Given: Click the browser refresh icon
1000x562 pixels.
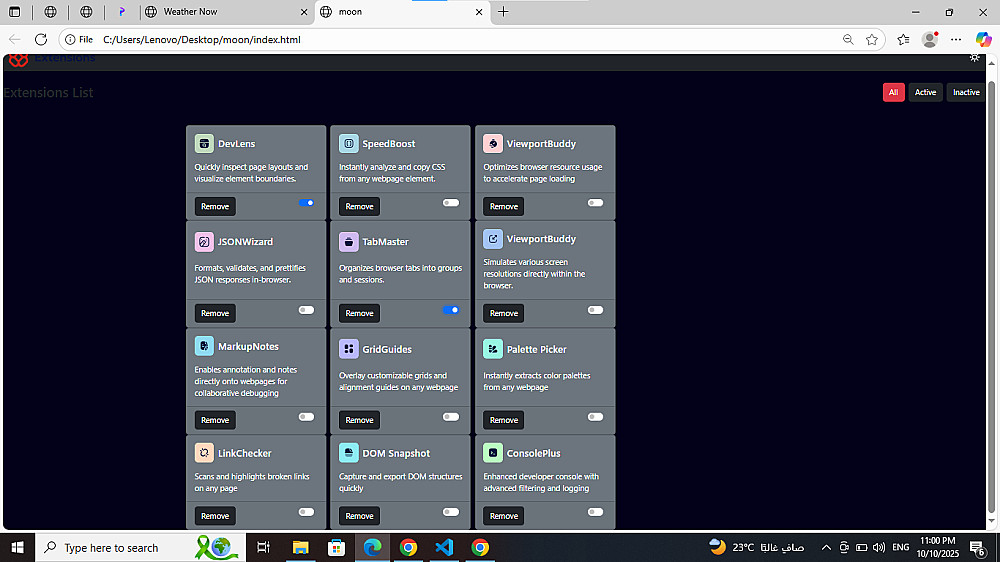Looking at the screenshot, I should point(41,40).
